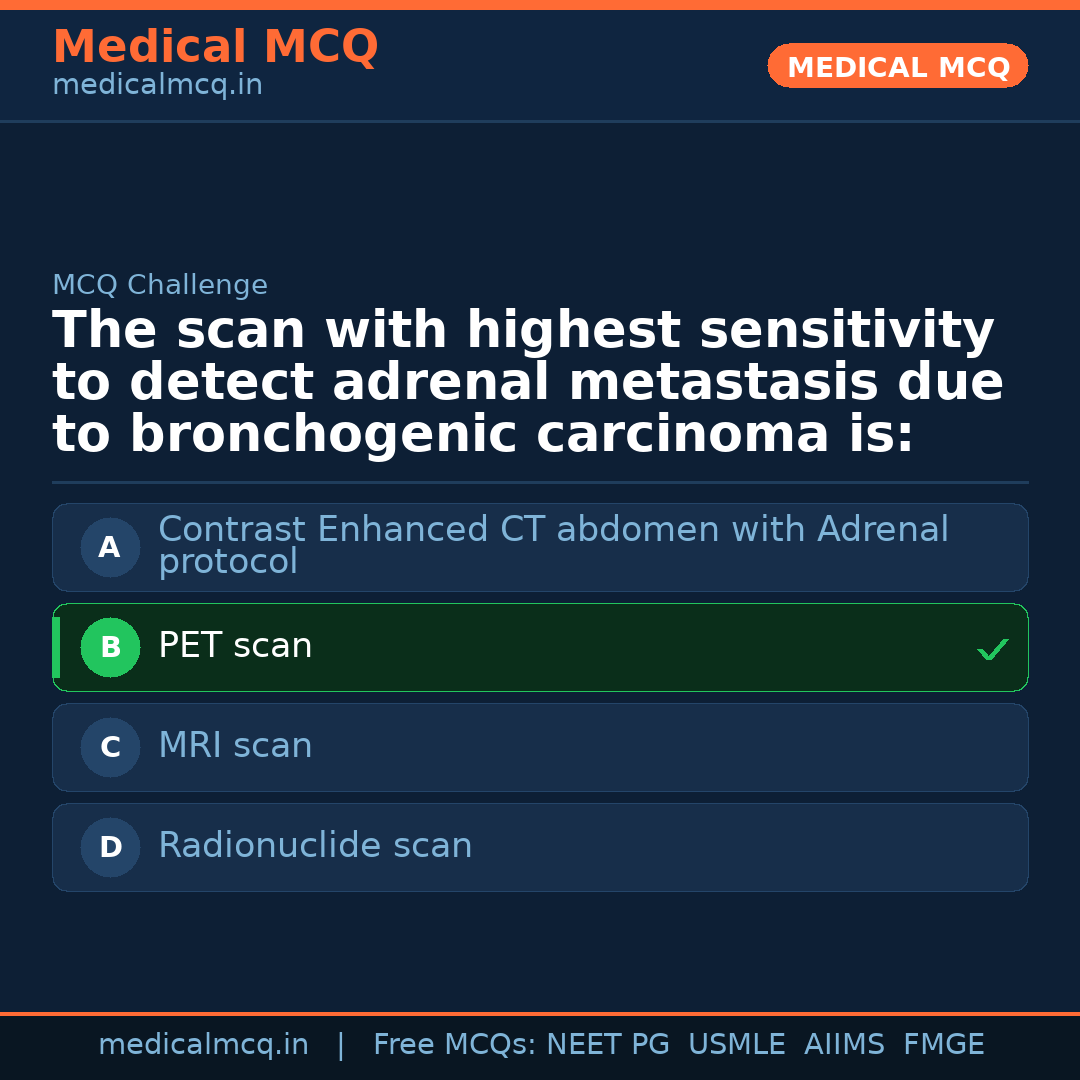Pick the Radionuclide scan answer text
Viewport: 1080px width, 1080px height.
pyautogui.click(x=315, y=847)
